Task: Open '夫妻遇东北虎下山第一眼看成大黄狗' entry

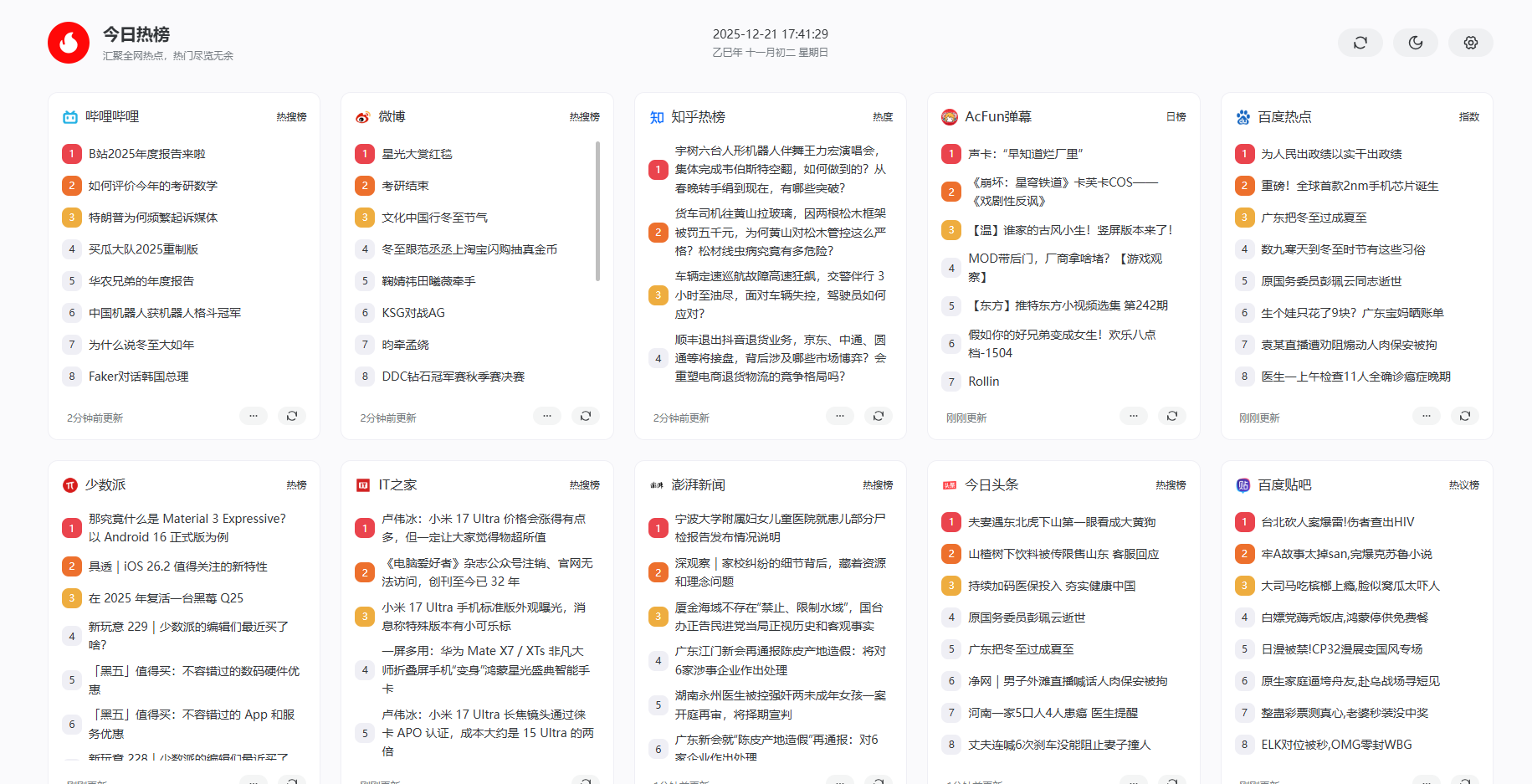Action: point(1062,522)
